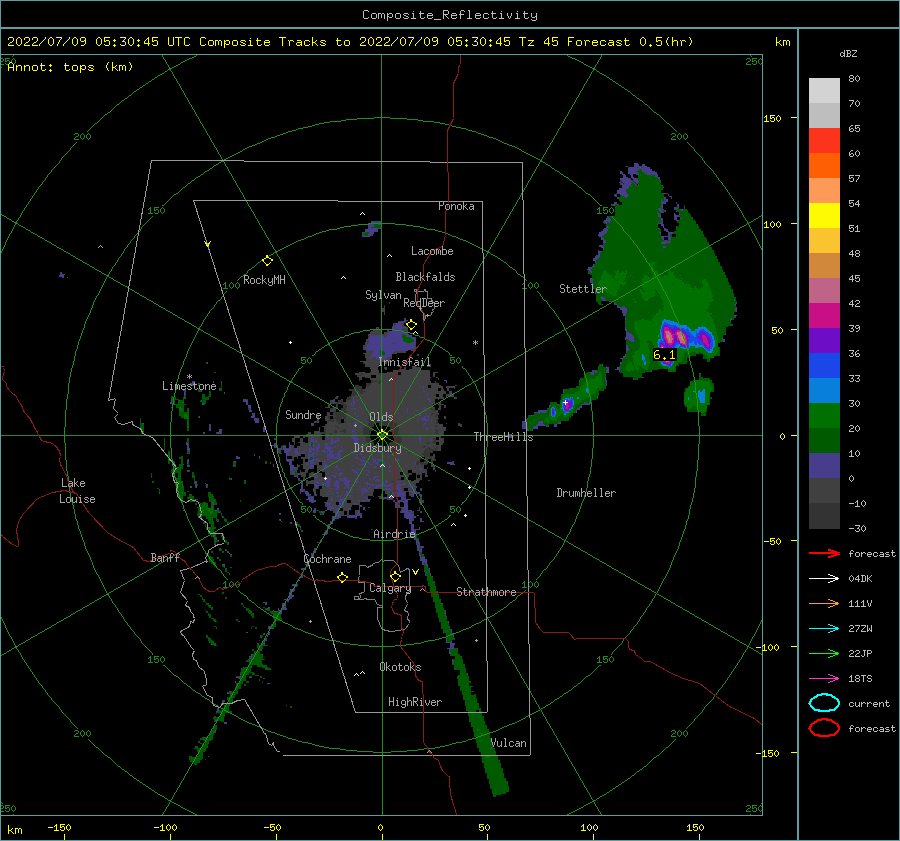The width and height of the screenshot is (900, 841).
Task: Click the ThreeHills label
Action: (x=503, y=437)
